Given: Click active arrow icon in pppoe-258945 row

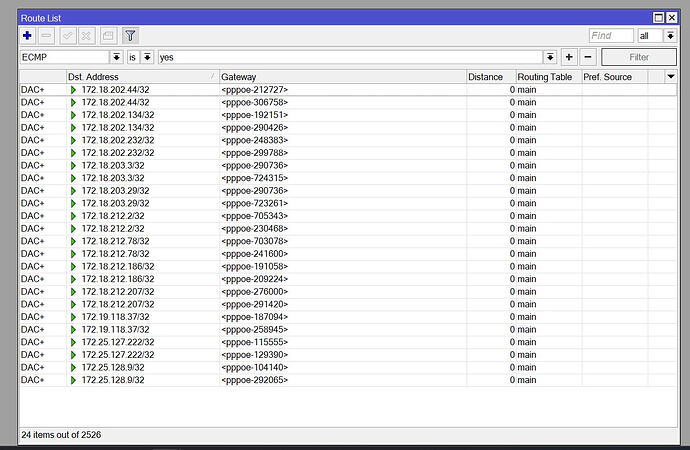Looking at the screenshot, I should coord(73,330).
